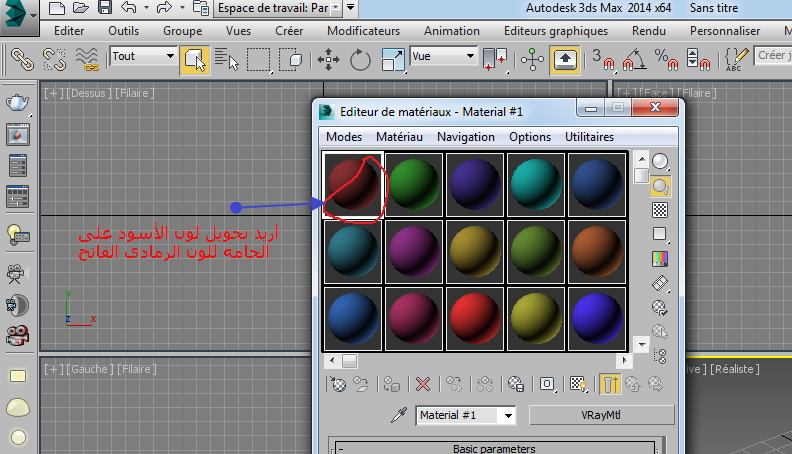
Task: Click the Use Pivot Point Center icon
Action: click(494, 59)
